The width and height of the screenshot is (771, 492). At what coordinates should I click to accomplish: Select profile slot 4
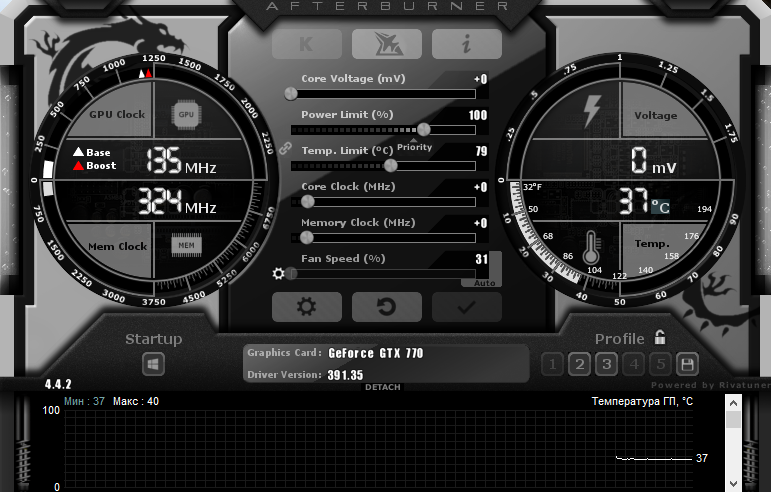[634, 364]
